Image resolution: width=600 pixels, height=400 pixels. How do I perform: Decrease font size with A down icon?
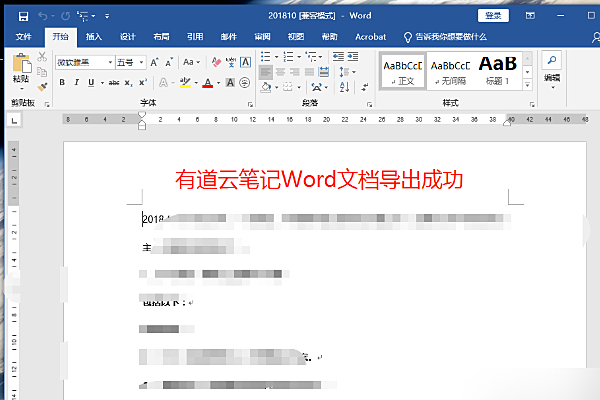pos(169,62)
